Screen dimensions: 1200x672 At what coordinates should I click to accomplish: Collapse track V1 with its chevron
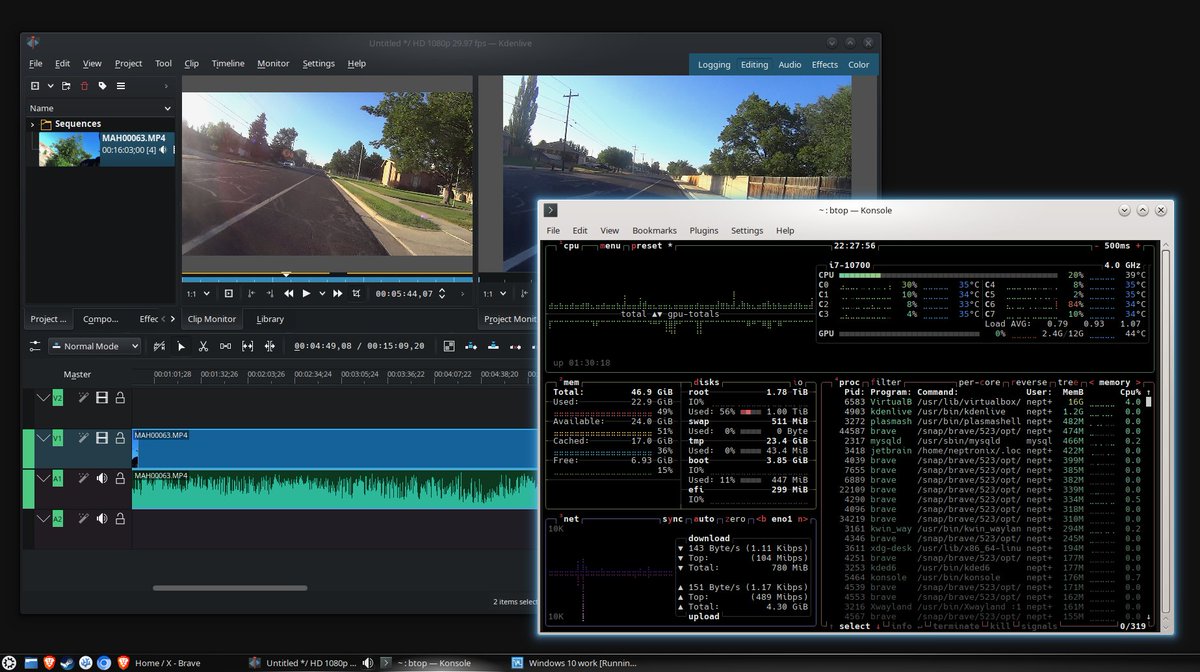[42, 438]
